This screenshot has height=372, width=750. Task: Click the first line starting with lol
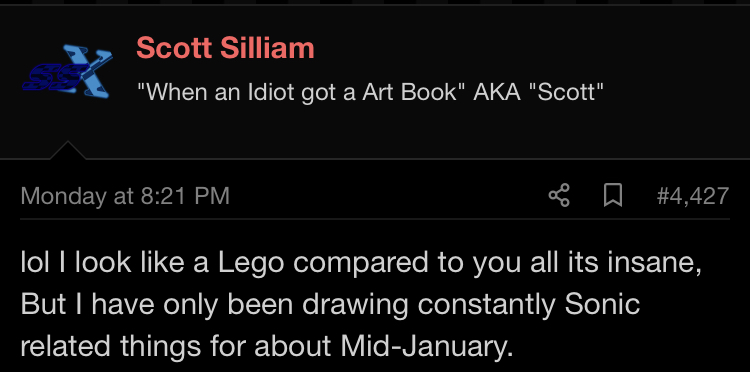361,264
